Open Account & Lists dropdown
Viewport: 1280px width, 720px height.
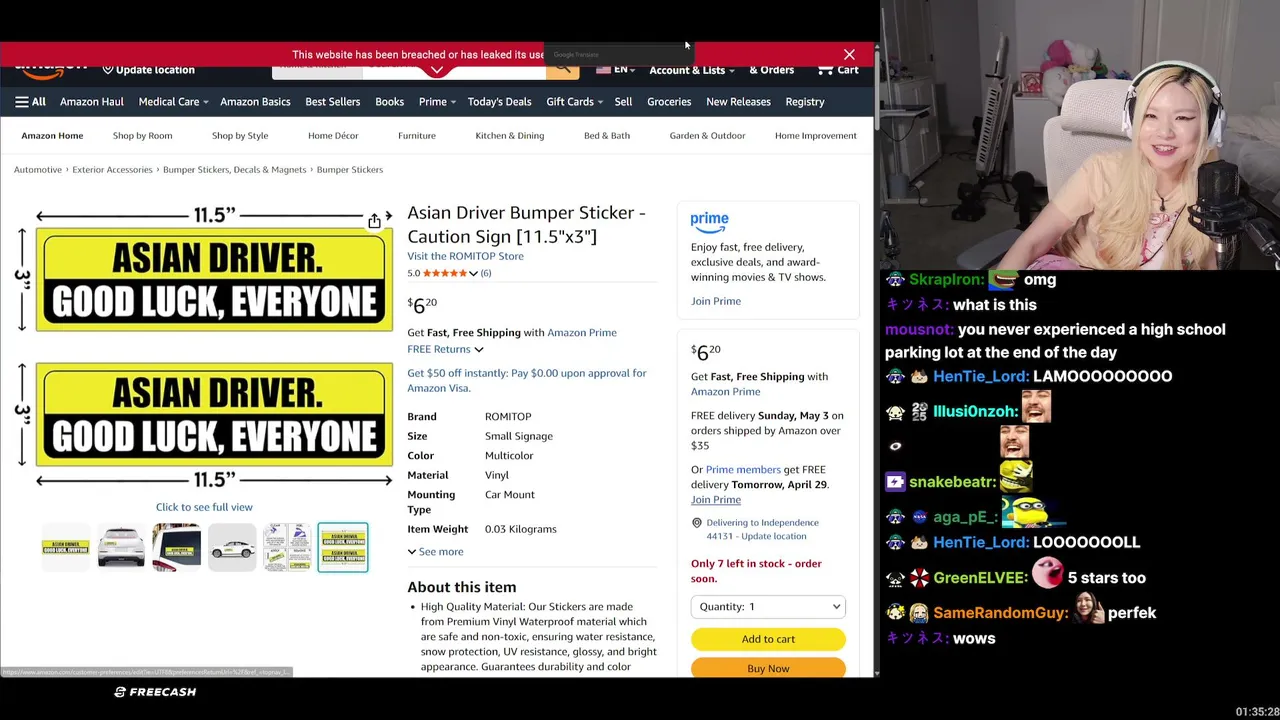(x=691, y=70)
